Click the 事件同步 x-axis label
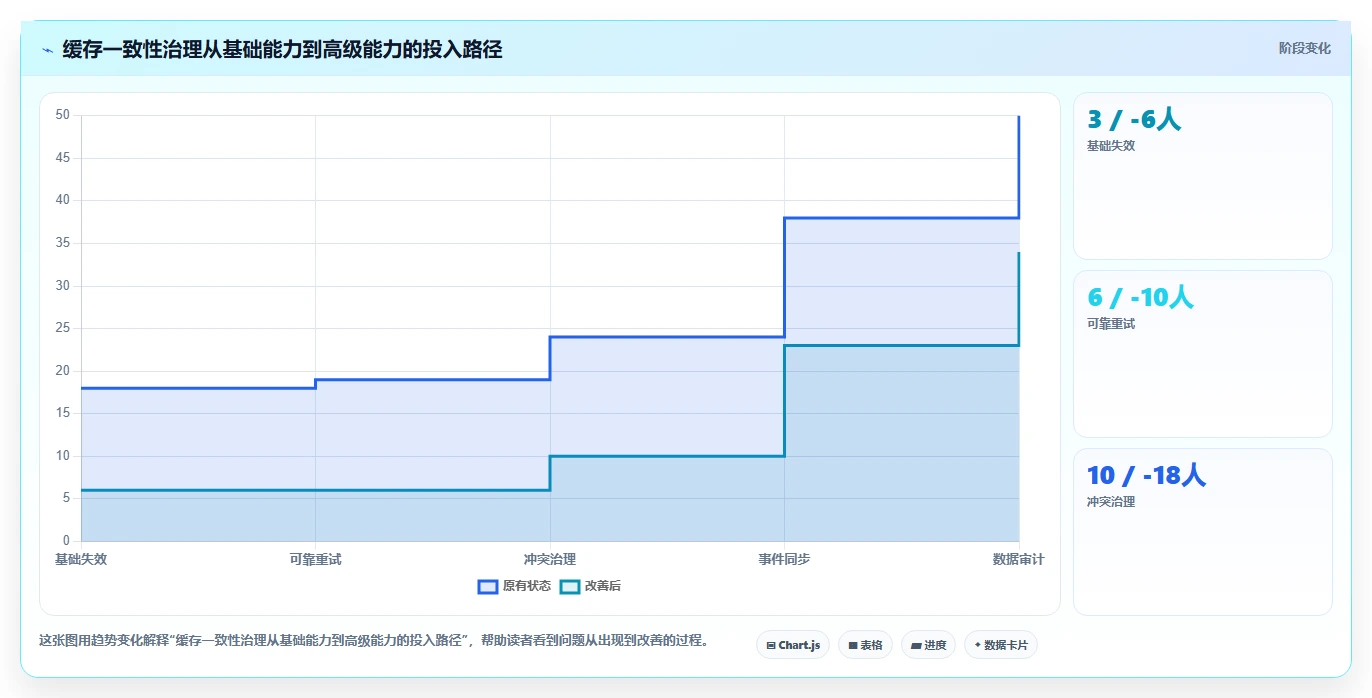This screenshot has height=698, width=1372. [x=784, y=559]
